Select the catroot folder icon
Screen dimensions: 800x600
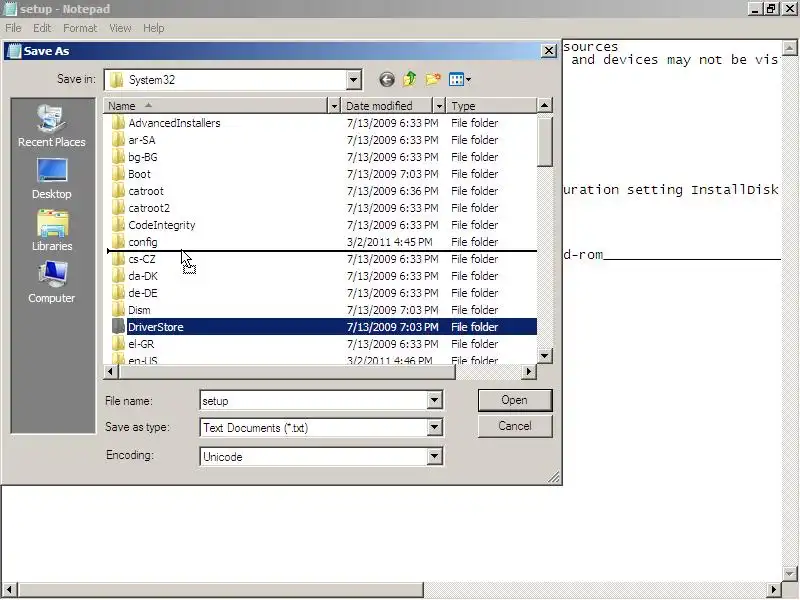pos(118,191)
